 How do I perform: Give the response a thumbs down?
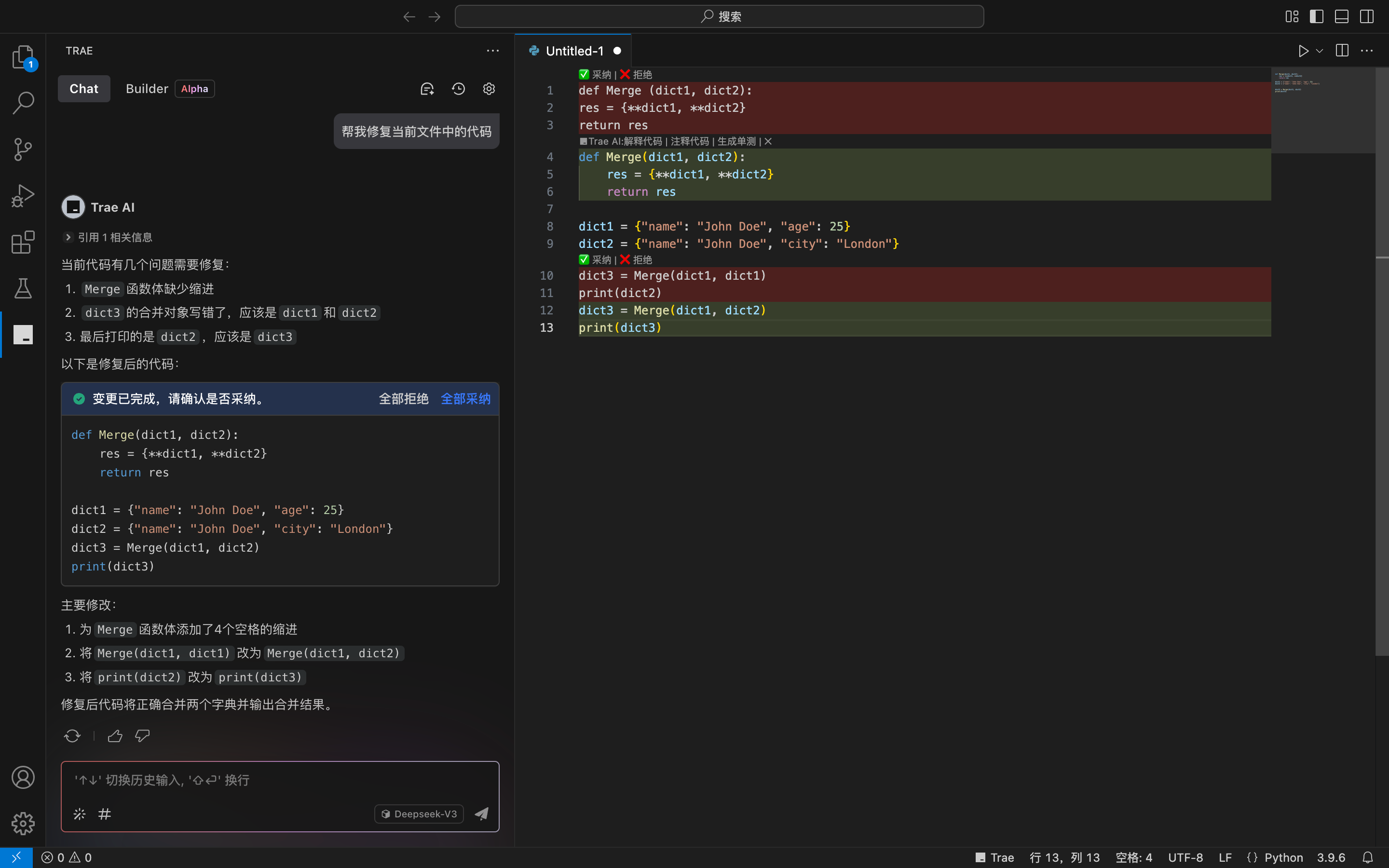click(142, 735)
